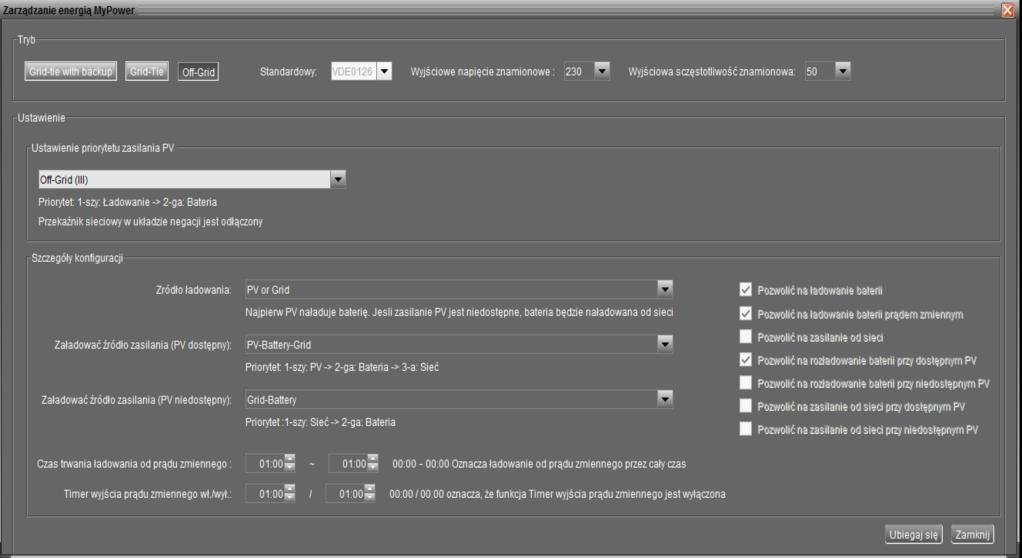Expand the Off-Grid (III) PV priority dropdown
Screen dimensions: 1022x558
338,179
